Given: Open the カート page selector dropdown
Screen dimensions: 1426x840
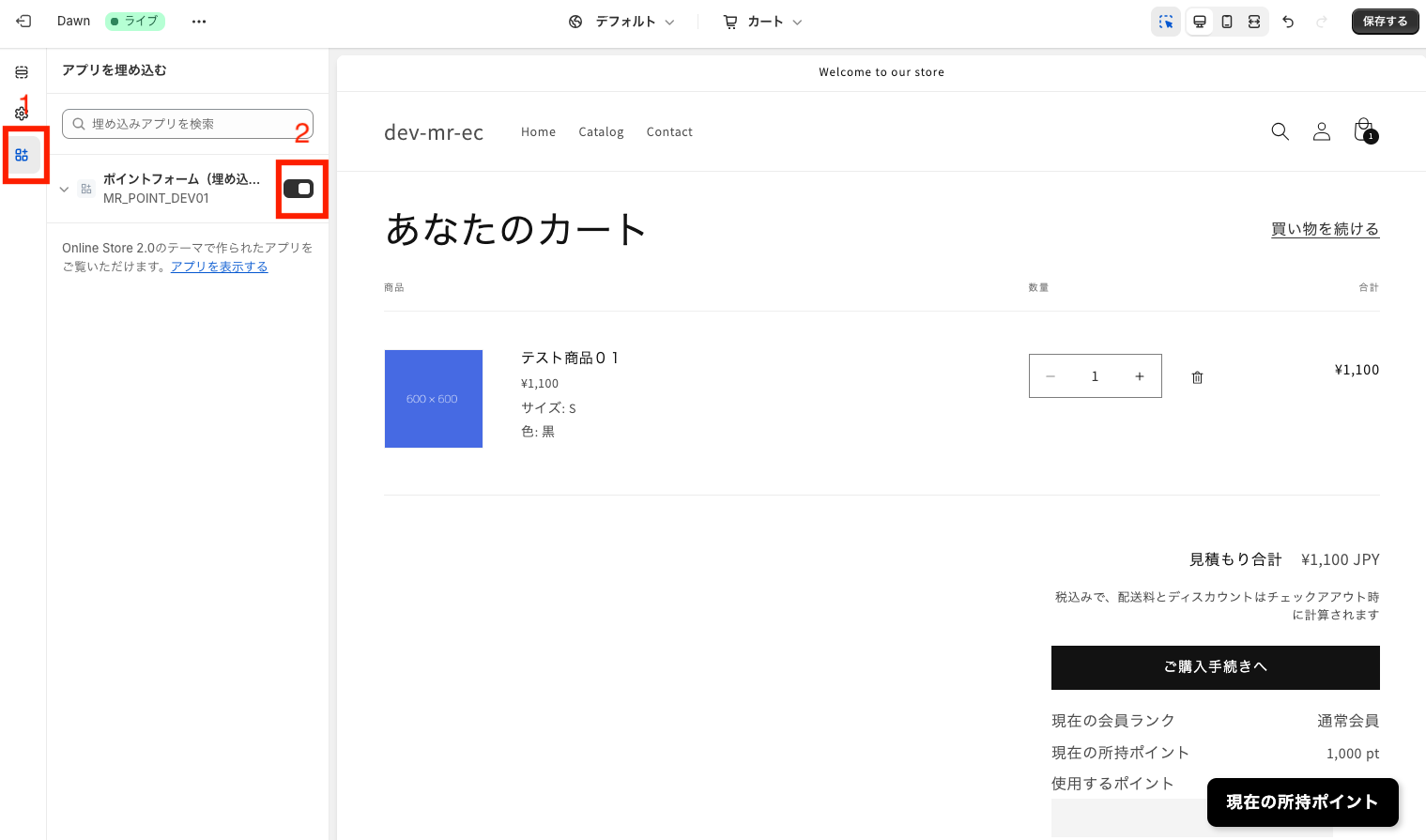Looking at the screenshot, I should click(x=762, y=22).
